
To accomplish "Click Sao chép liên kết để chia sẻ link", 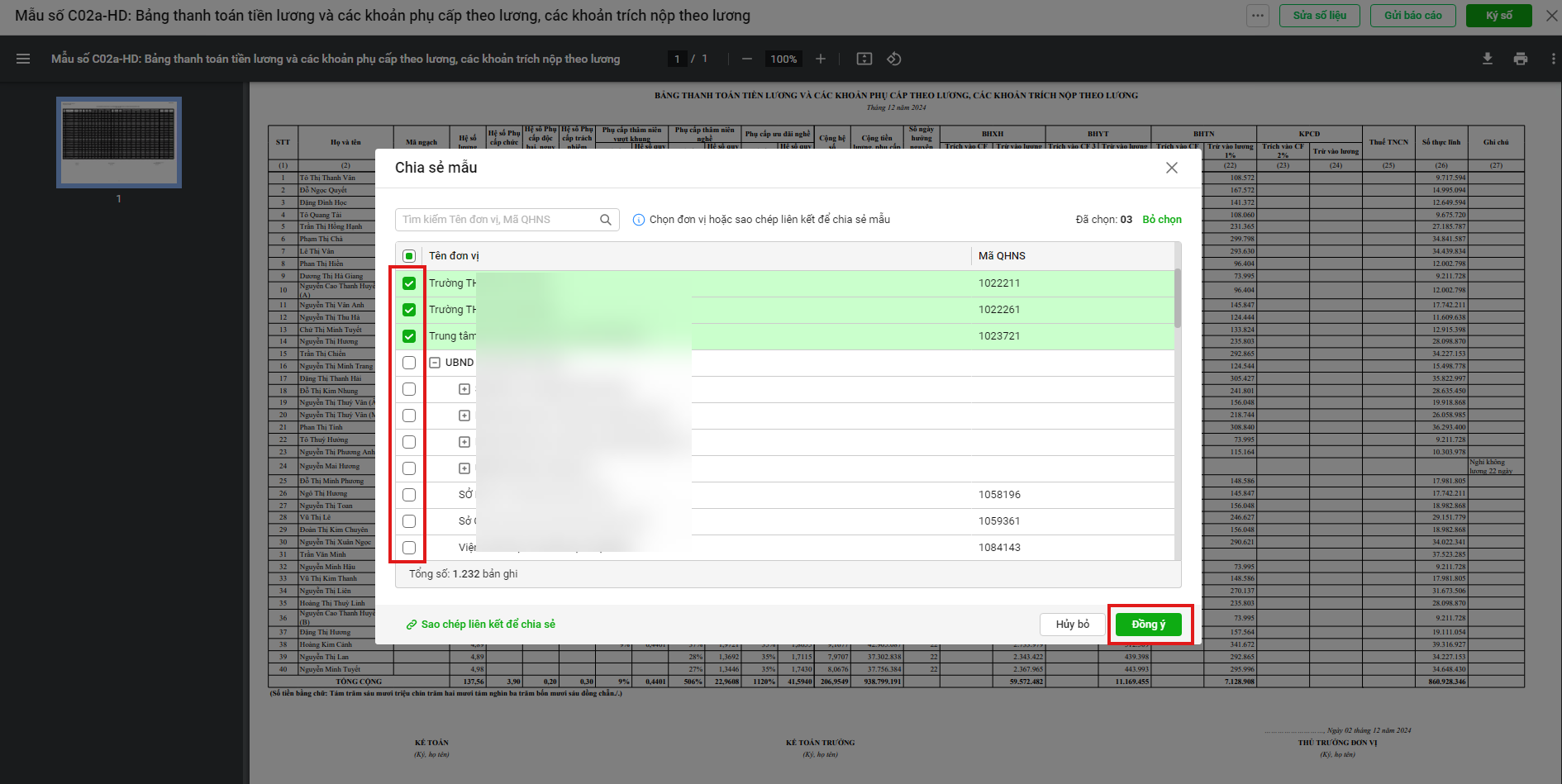I will [481, 625].
